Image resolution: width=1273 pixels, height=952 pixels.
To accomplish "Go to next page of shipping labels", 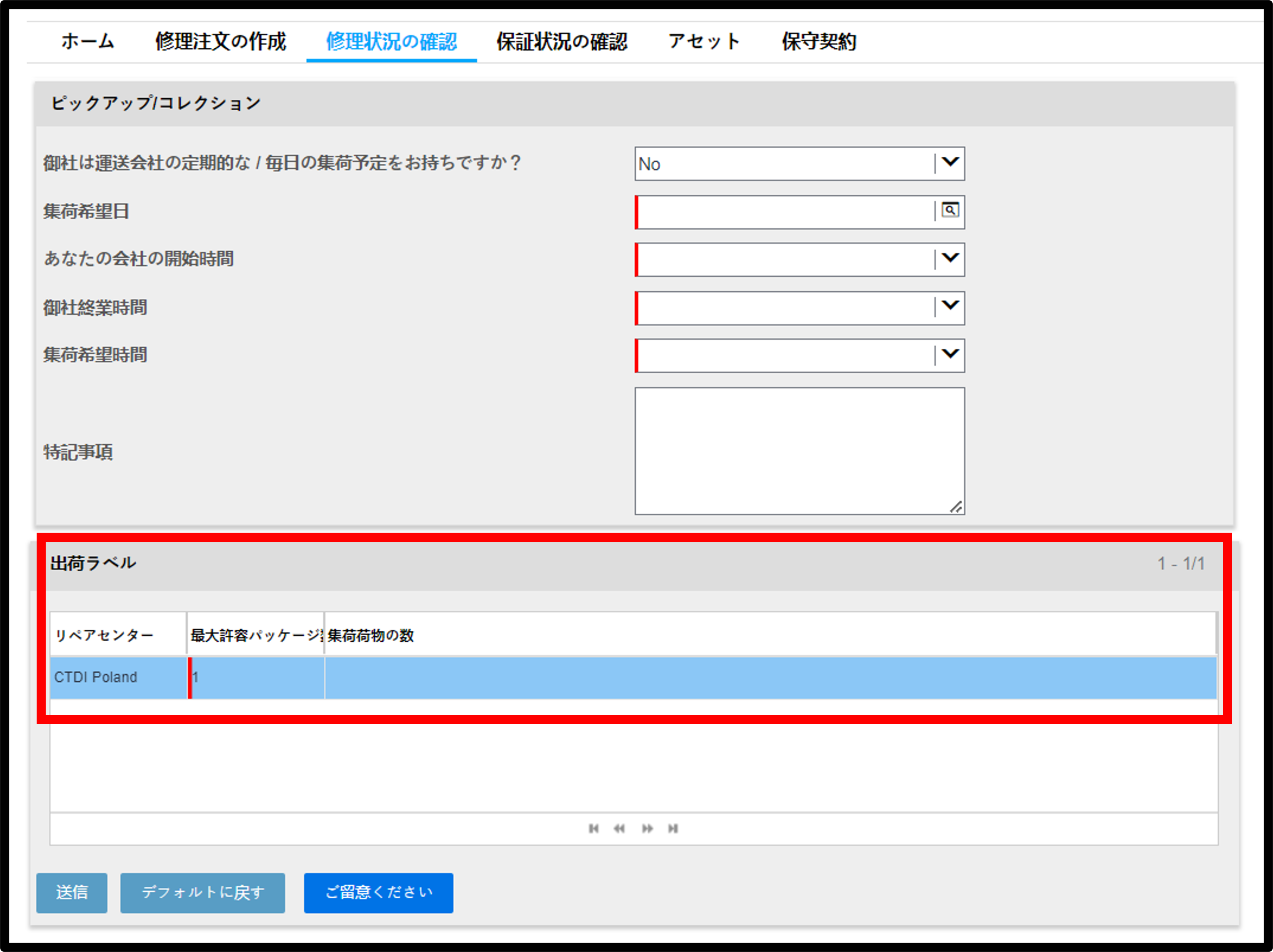I will tap(647, 828).
